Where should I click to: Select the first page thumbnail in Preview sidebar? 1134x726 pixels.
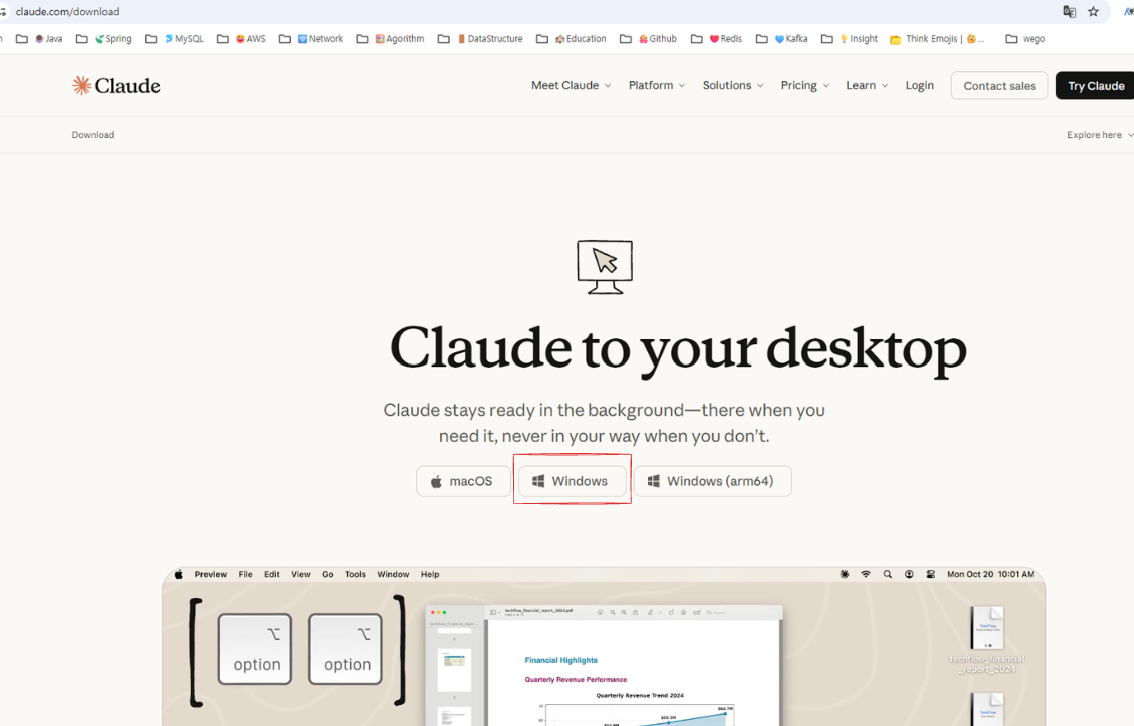(454, 670)
